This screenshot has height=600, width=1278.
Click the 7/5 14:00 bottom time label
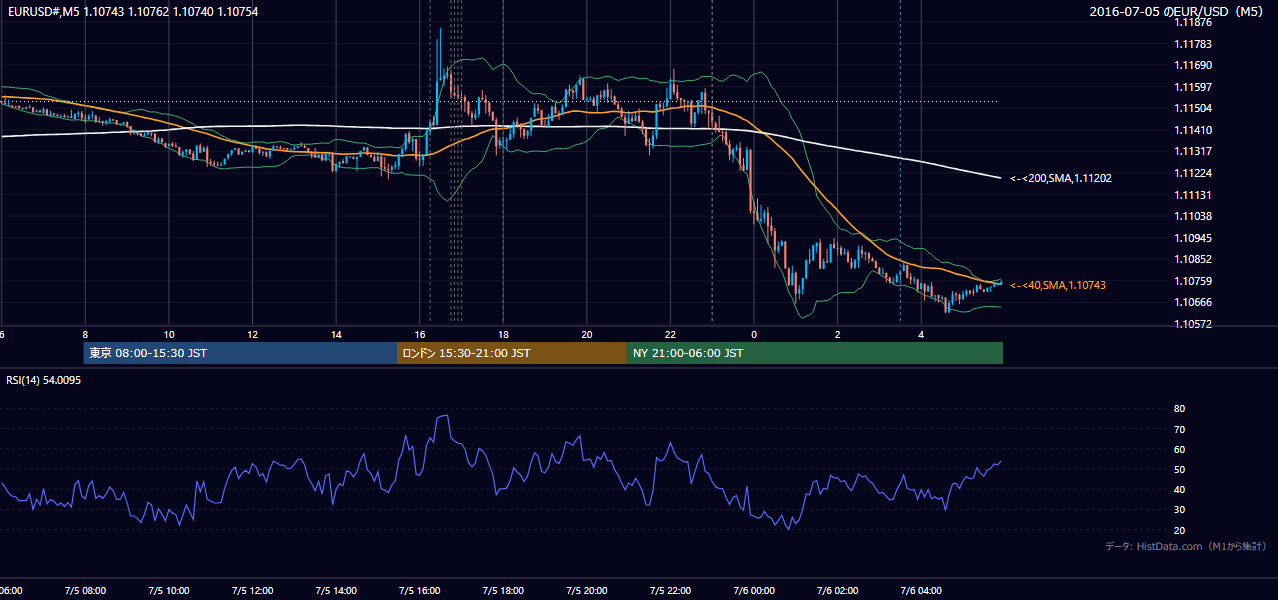point(336,591)
